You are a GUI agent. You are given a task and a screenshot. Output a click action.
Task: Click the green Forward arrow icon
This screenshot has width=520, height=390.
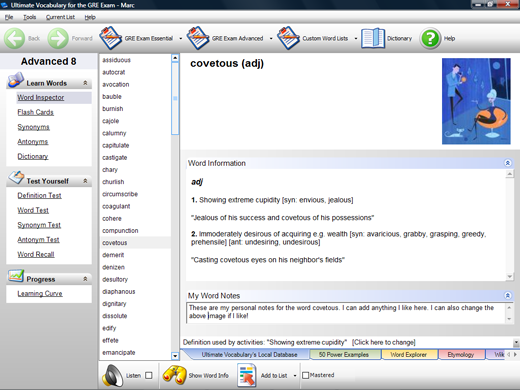(58, 38)
